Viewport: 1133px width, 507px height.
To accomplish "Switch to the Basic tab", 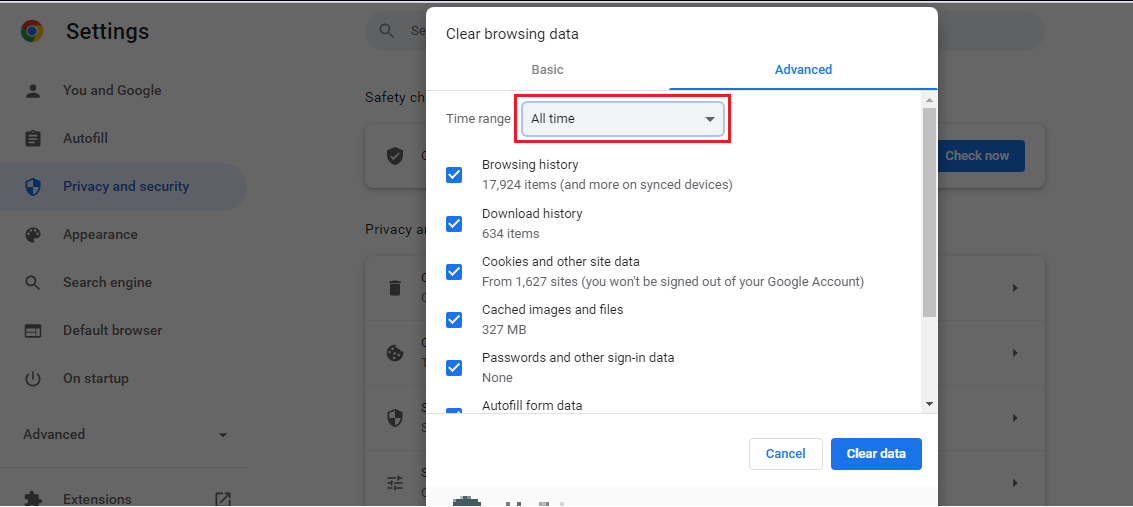I will pyautogui.click(x=547, y=70).
